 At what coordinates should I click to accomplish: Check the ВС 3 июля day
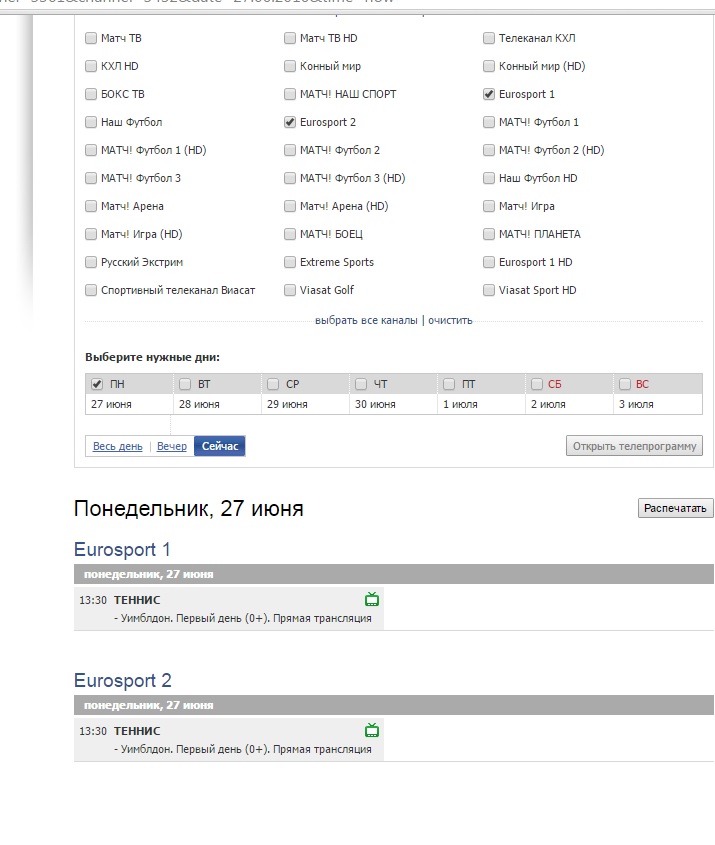coord(625,384)
